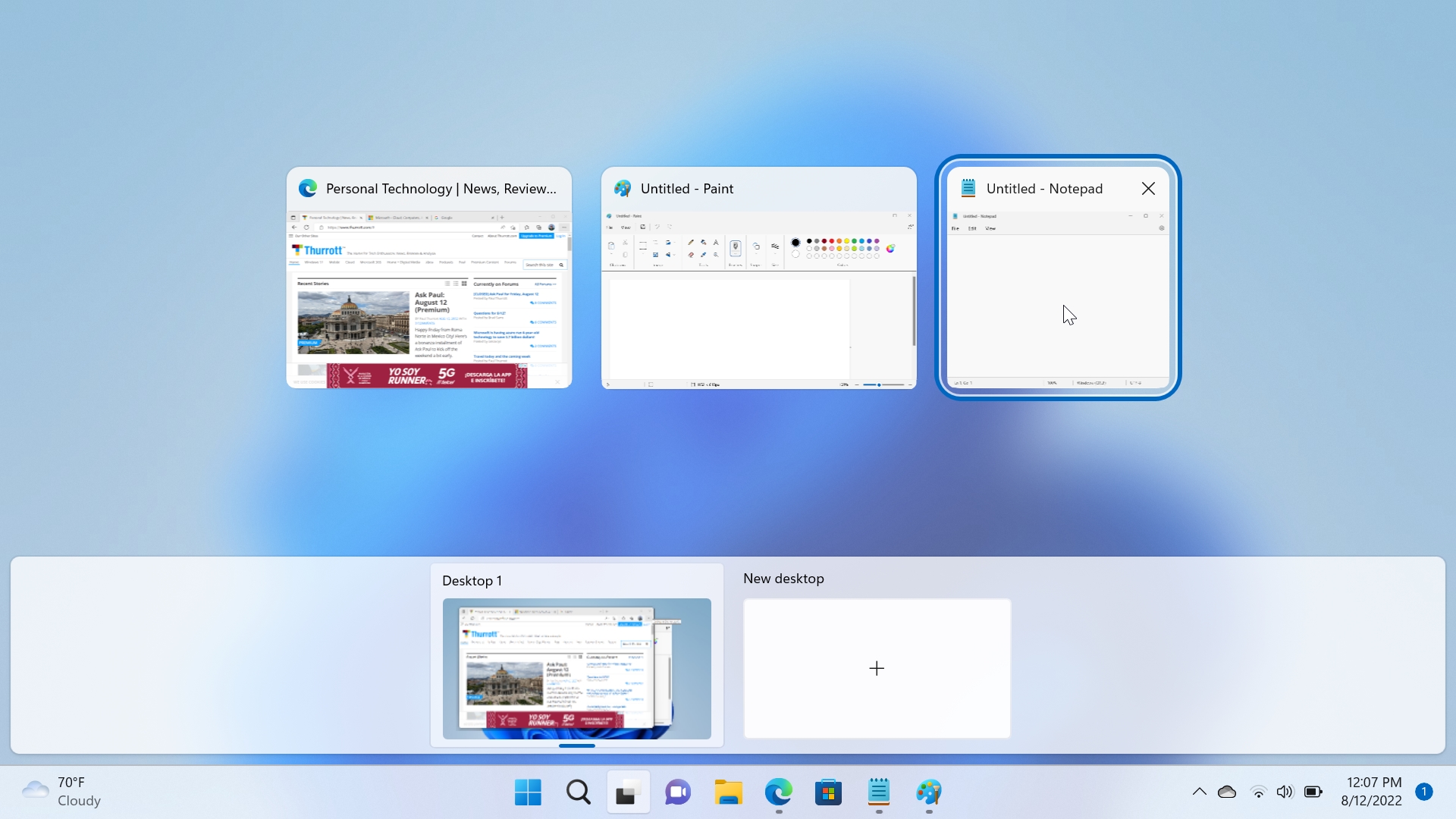Image resolution: width=1456 pixels, height=819 pixels.
Task: Add a New desktop with the plus tile
Action: [877, 668]
